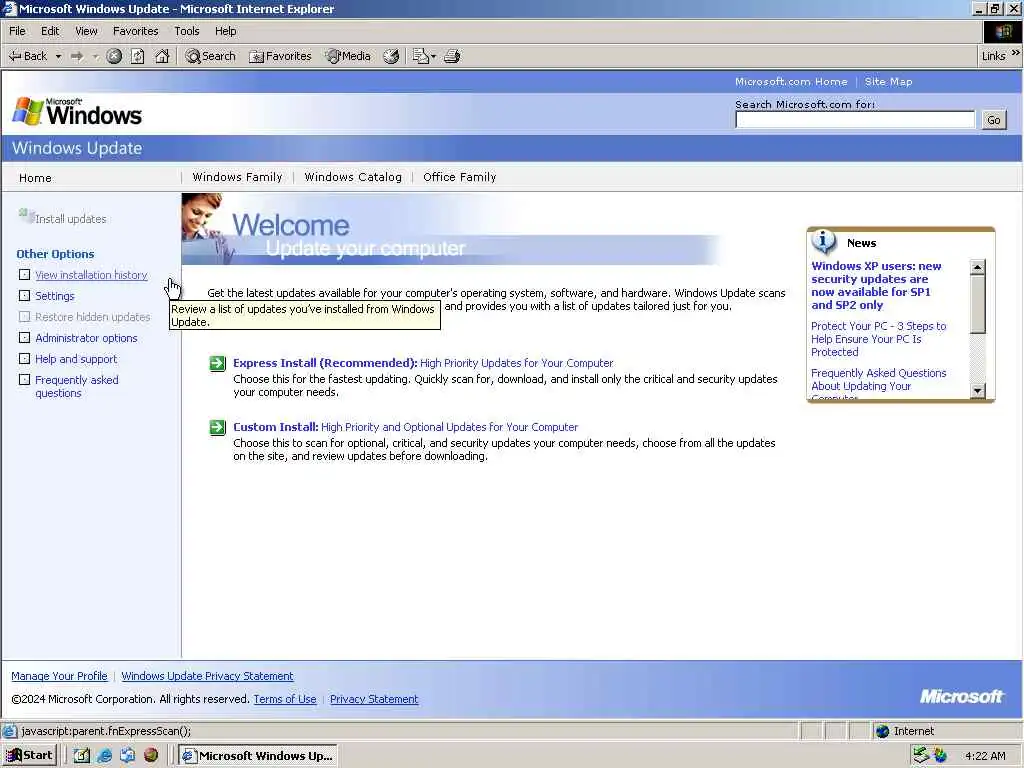Click the News info icon
The width and height of the screenshot is (1024, 768).
tap(824, 242)
